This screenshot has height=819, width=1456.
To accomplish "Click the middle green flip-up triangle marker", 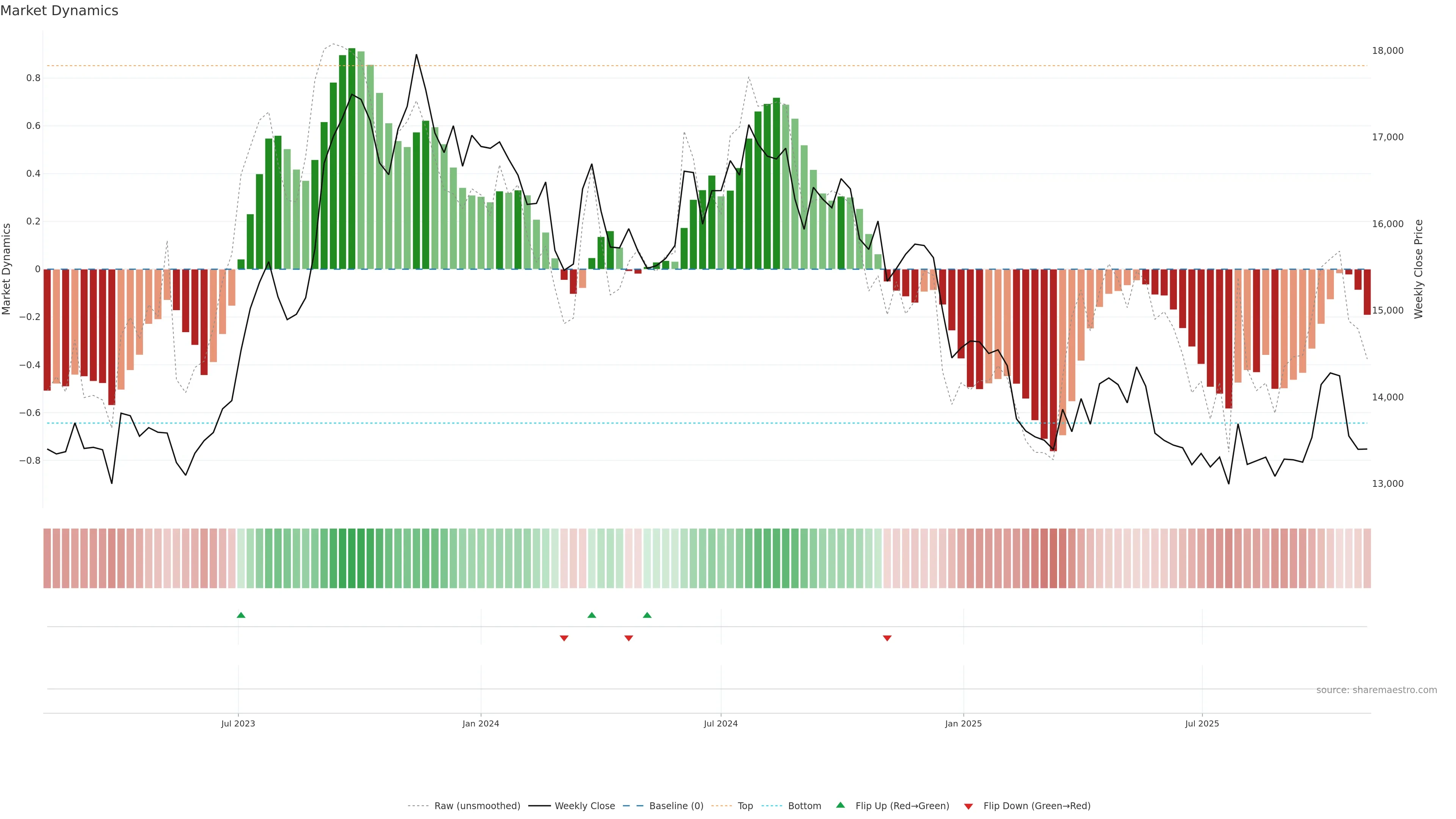I will tap(592, 615).
